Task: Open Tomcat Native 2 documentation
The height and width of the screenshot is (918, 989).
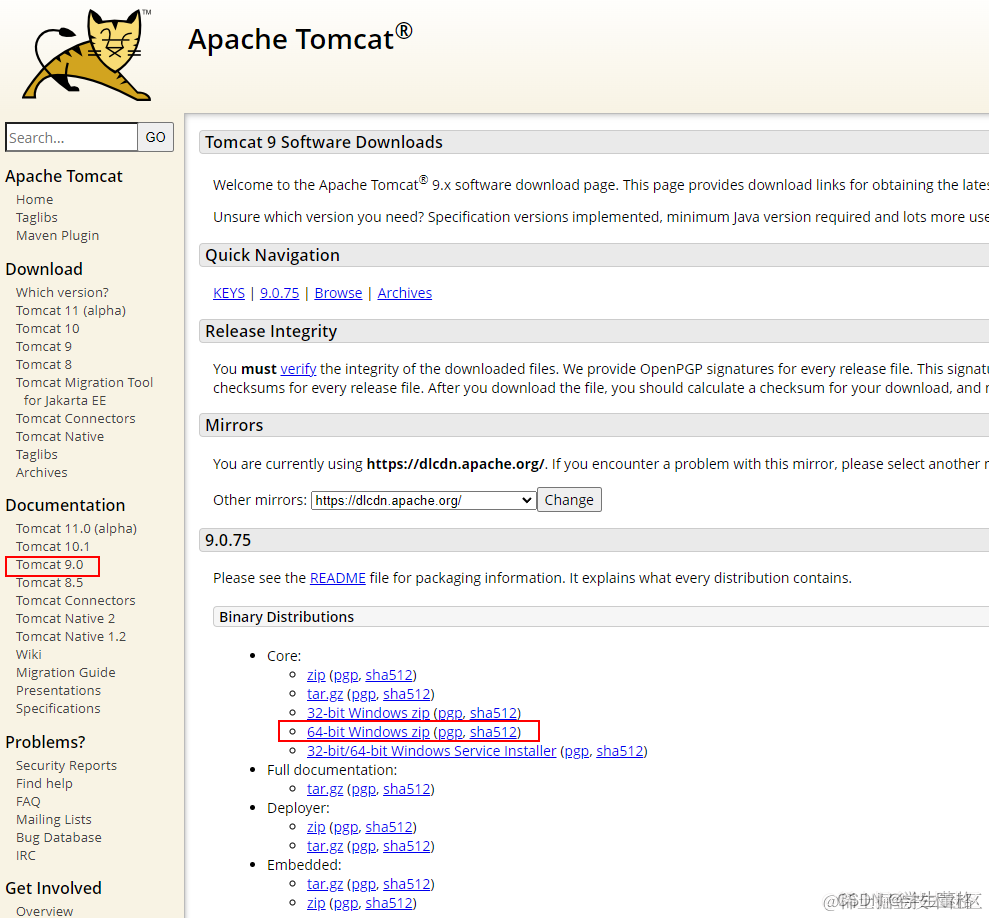Action: (66, 618)
